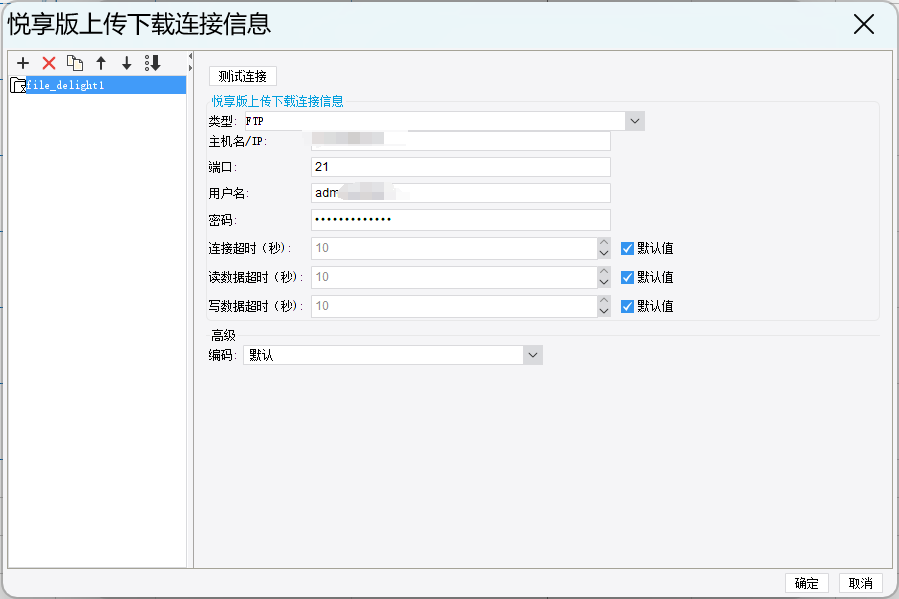Screen dimensions: 899x599
Task: Click the 测试连接 button
Action: pyautogui.click(x=243, y=76)
